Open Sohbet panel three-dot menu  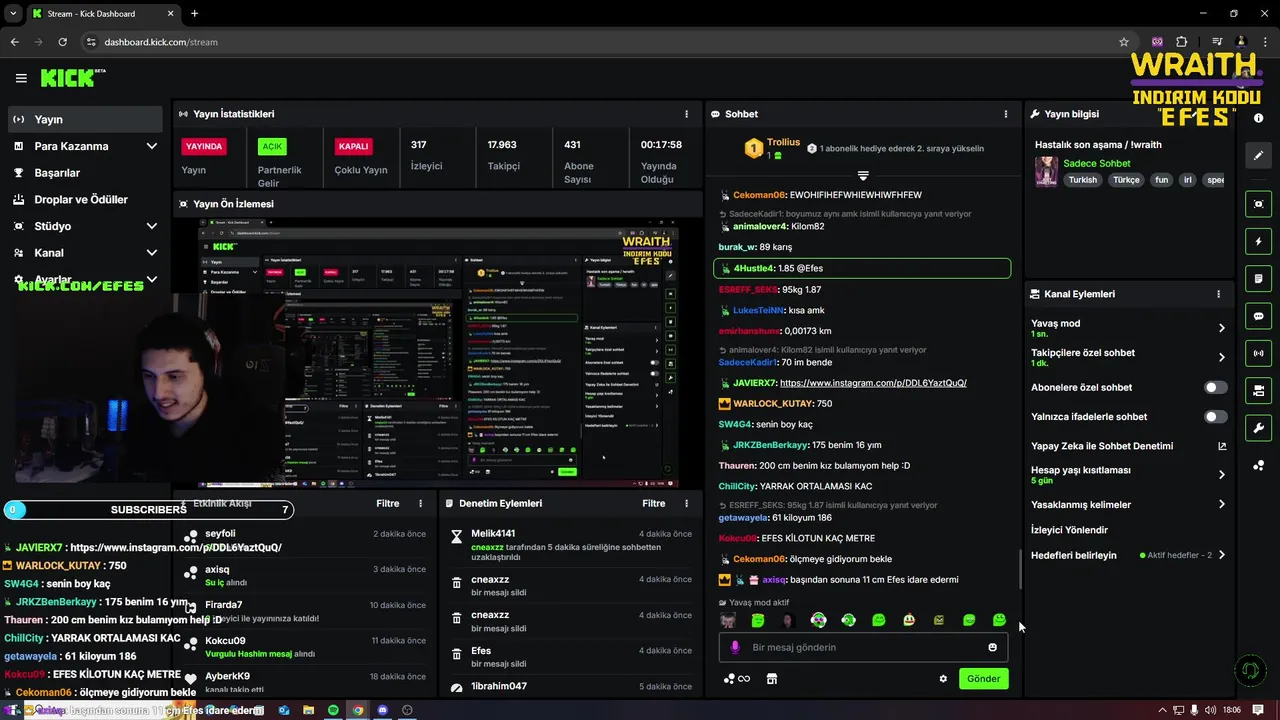1006,114
